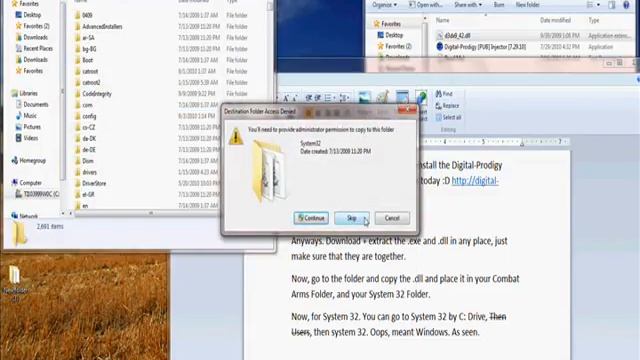Select Favorites (2) in the right Explorer sidebar
The width and height of the screenshot is (640, 360).
click(394, 46)
